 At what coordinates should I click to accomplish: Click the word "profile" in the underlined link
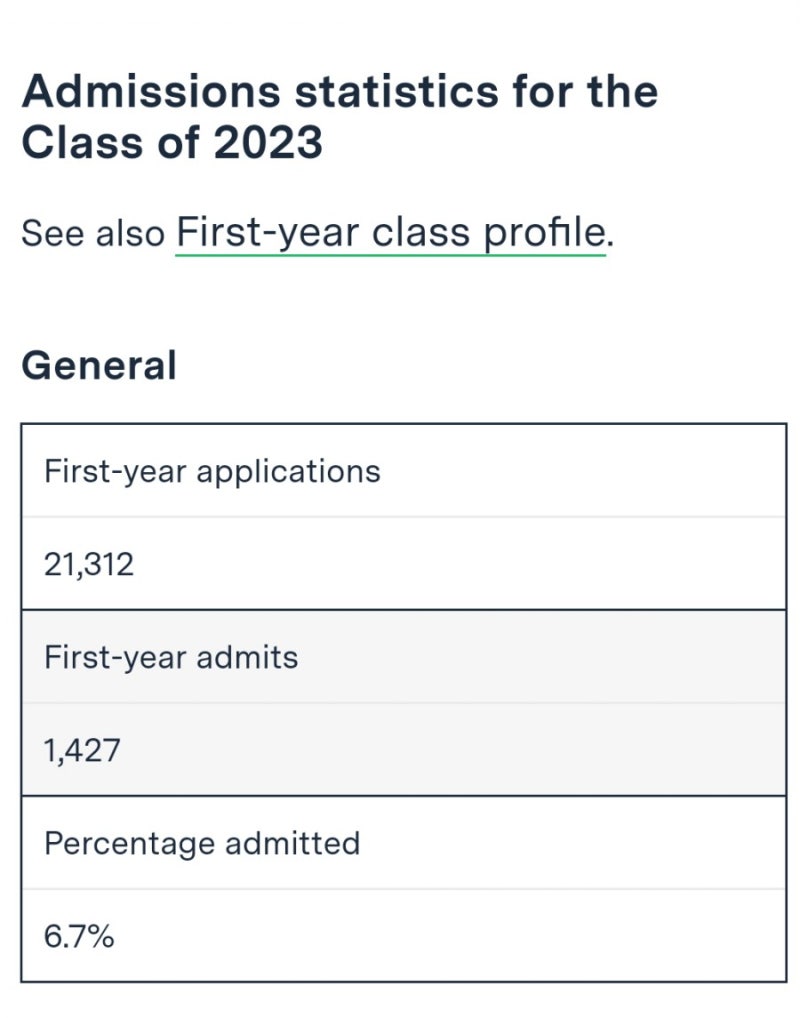pyautogui.click(x=545, y=233)
